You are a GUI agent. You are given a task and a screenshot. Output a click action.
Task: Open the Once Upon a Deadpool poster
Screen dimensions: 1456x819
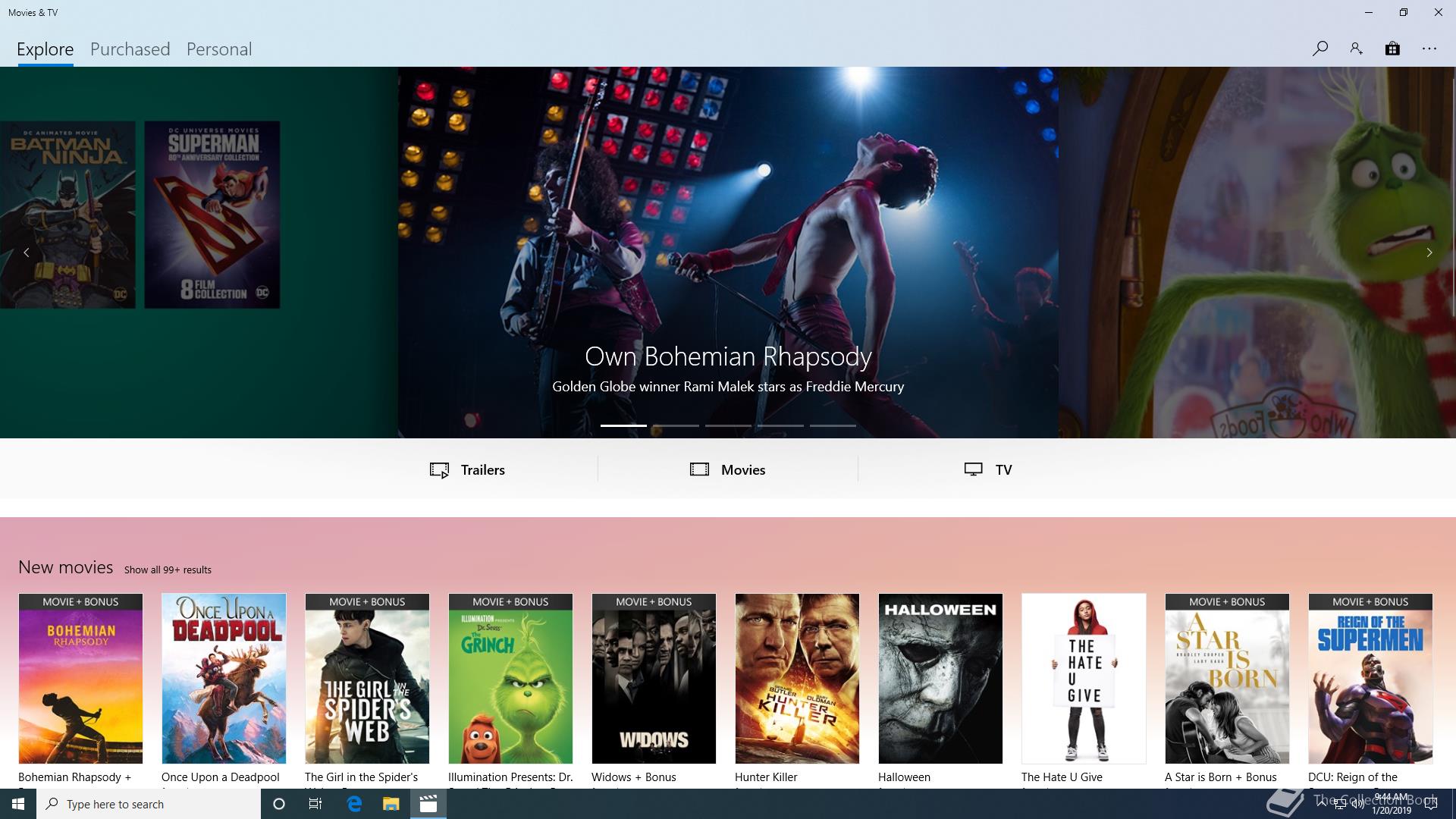[x=224, y=679]
